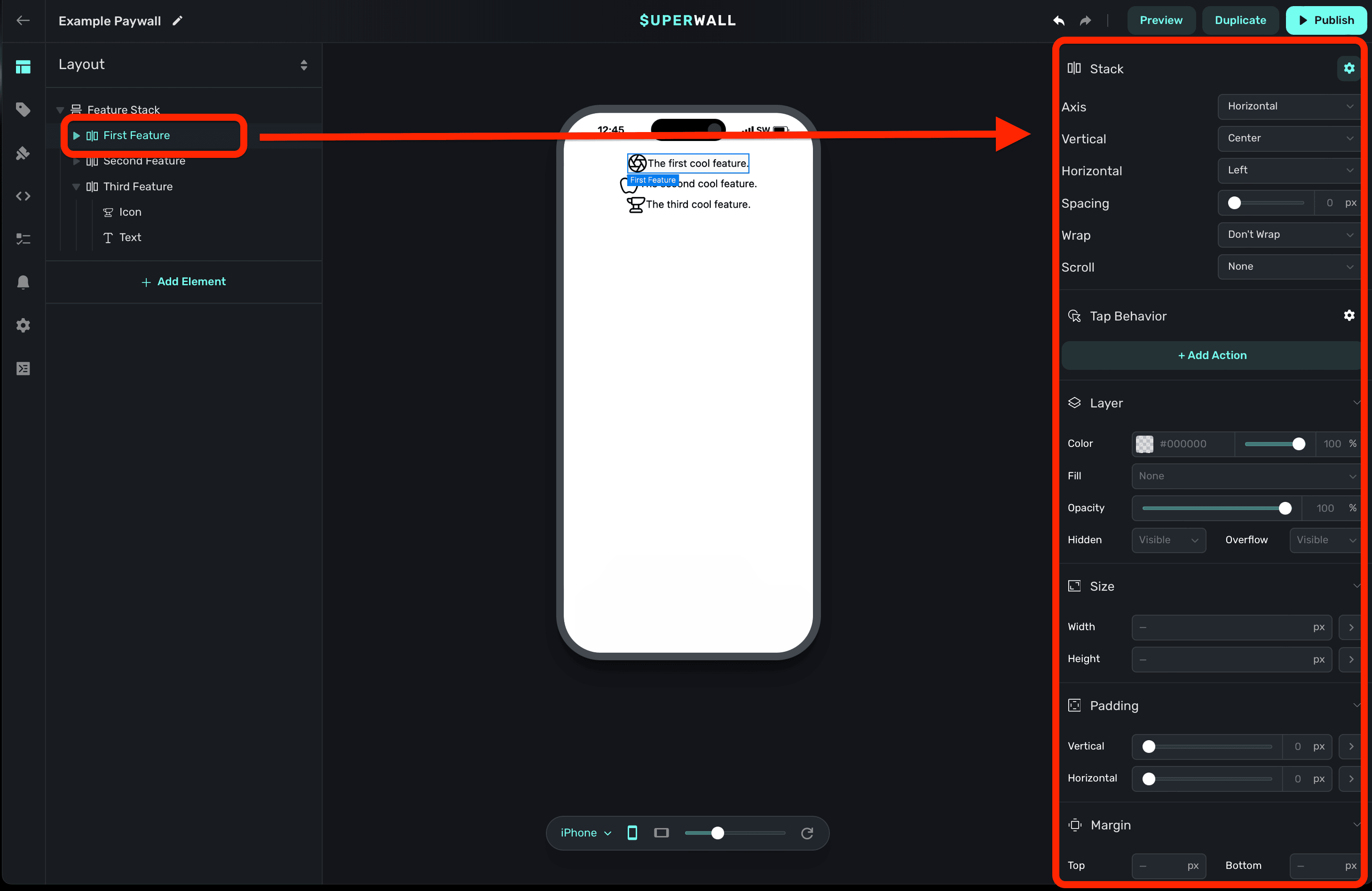Viewport: 1372px width, 891px height.
Task: Click the undo arrow in top bar
Action: pos(1059,21)
